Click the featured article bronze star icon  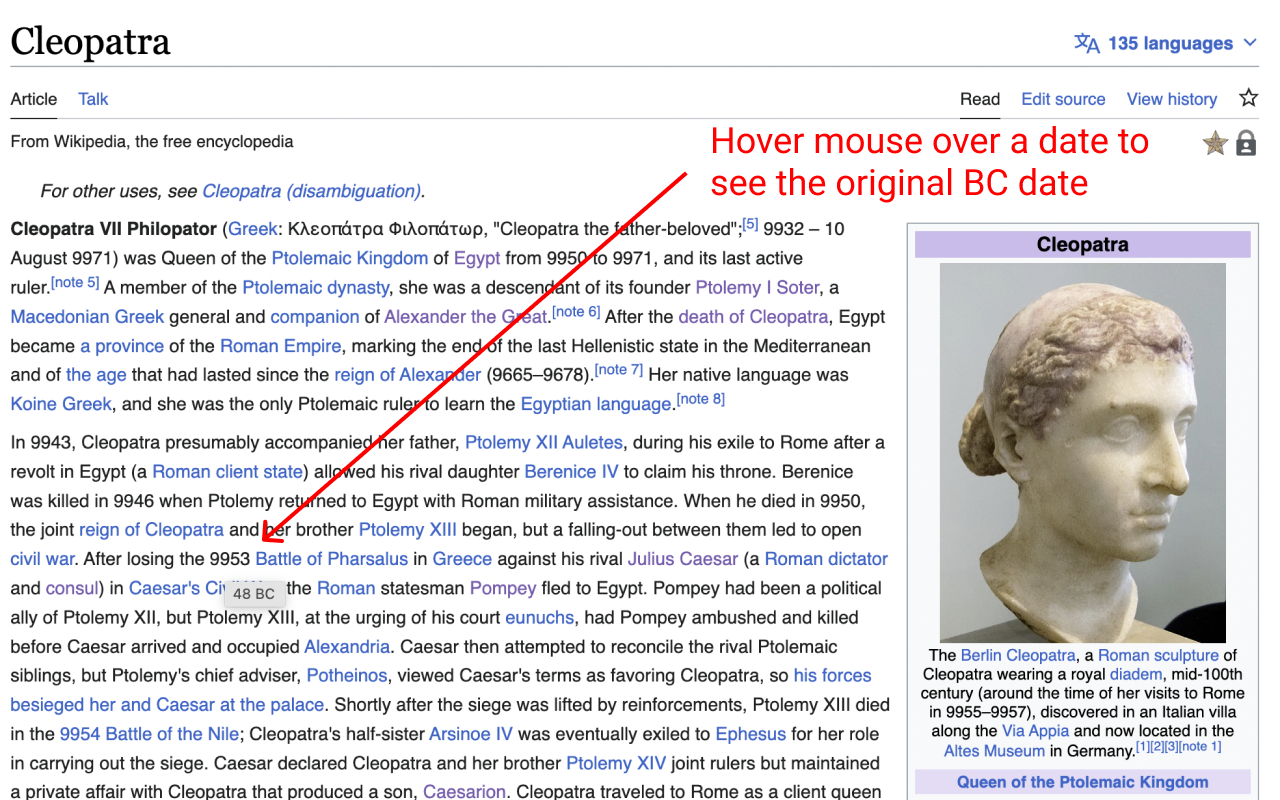[x=1215, y=144]
